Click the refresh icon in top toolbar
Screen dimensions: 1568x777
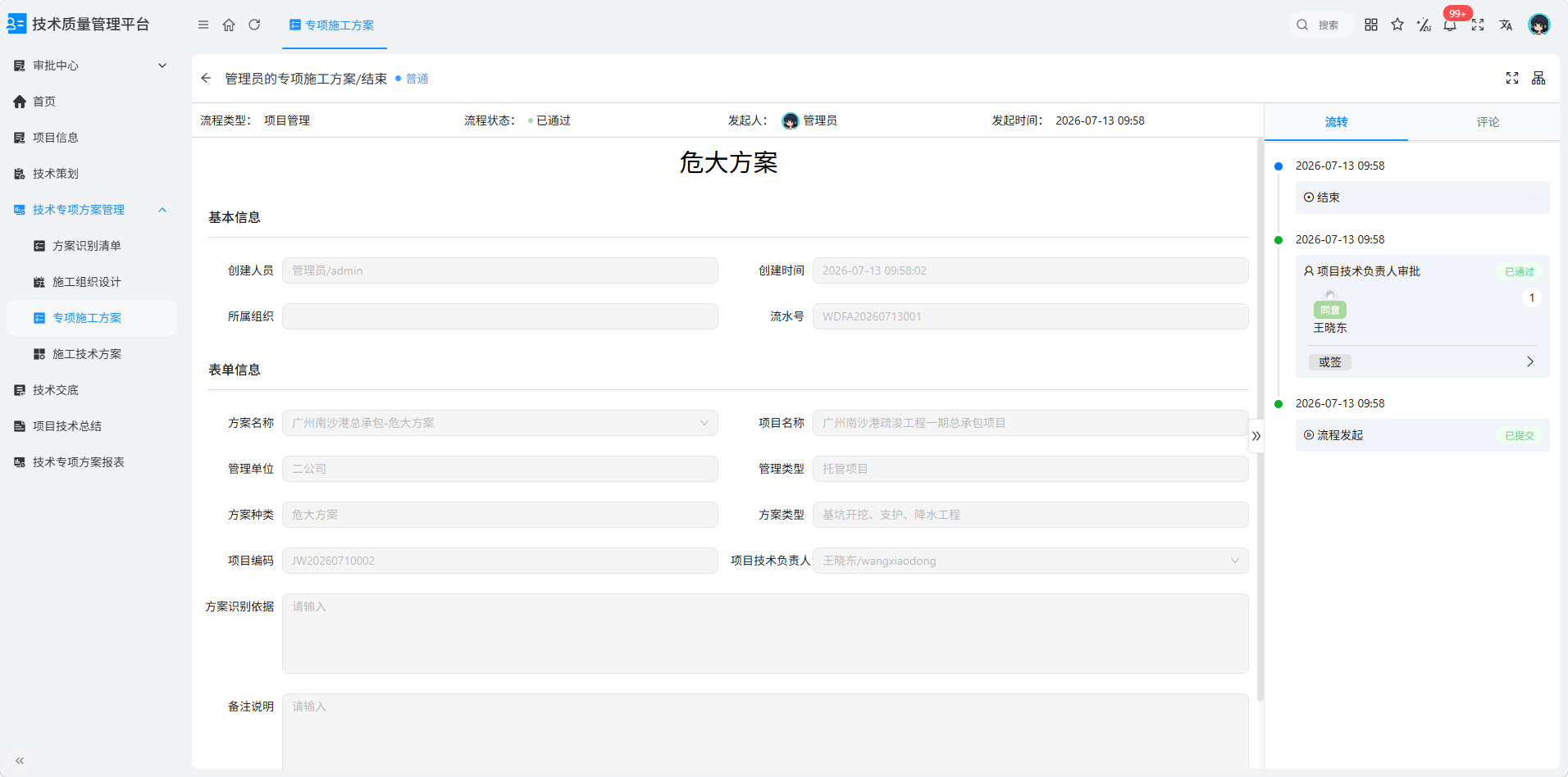(254, 25)
